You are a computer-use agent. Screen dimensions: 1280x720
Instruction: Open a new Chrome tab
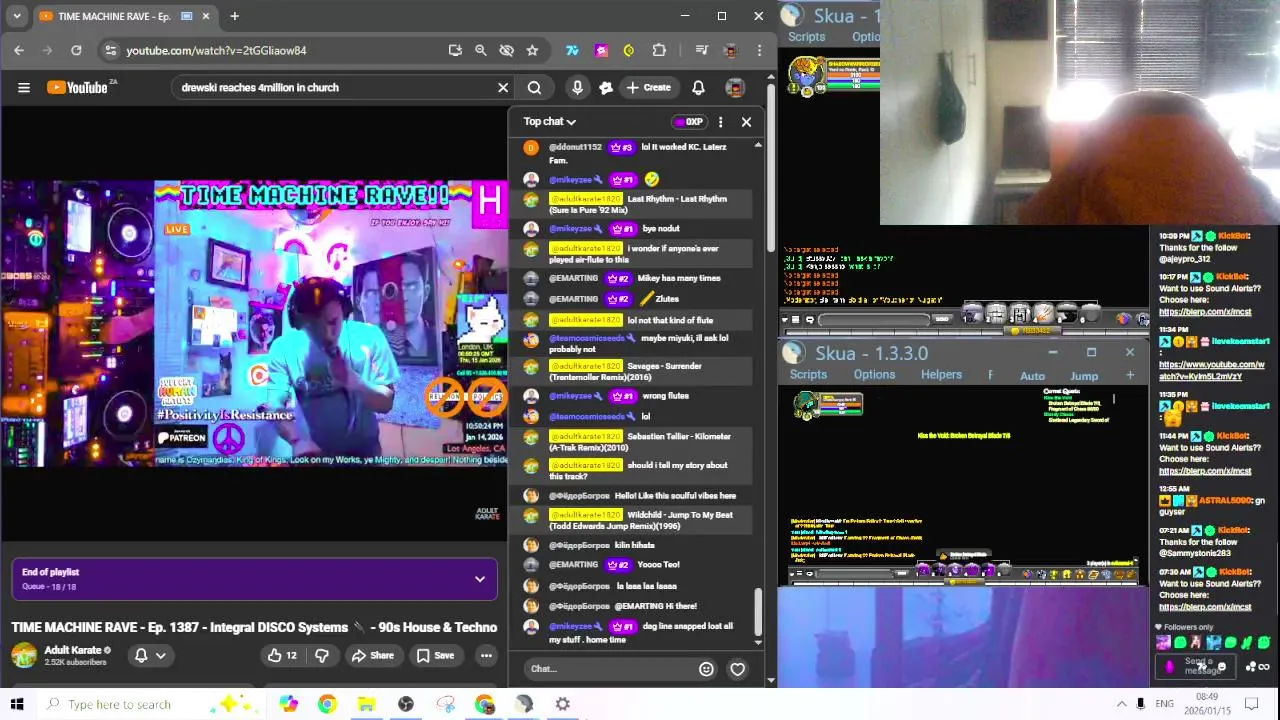pyautogui.click(x=234, y=16)
